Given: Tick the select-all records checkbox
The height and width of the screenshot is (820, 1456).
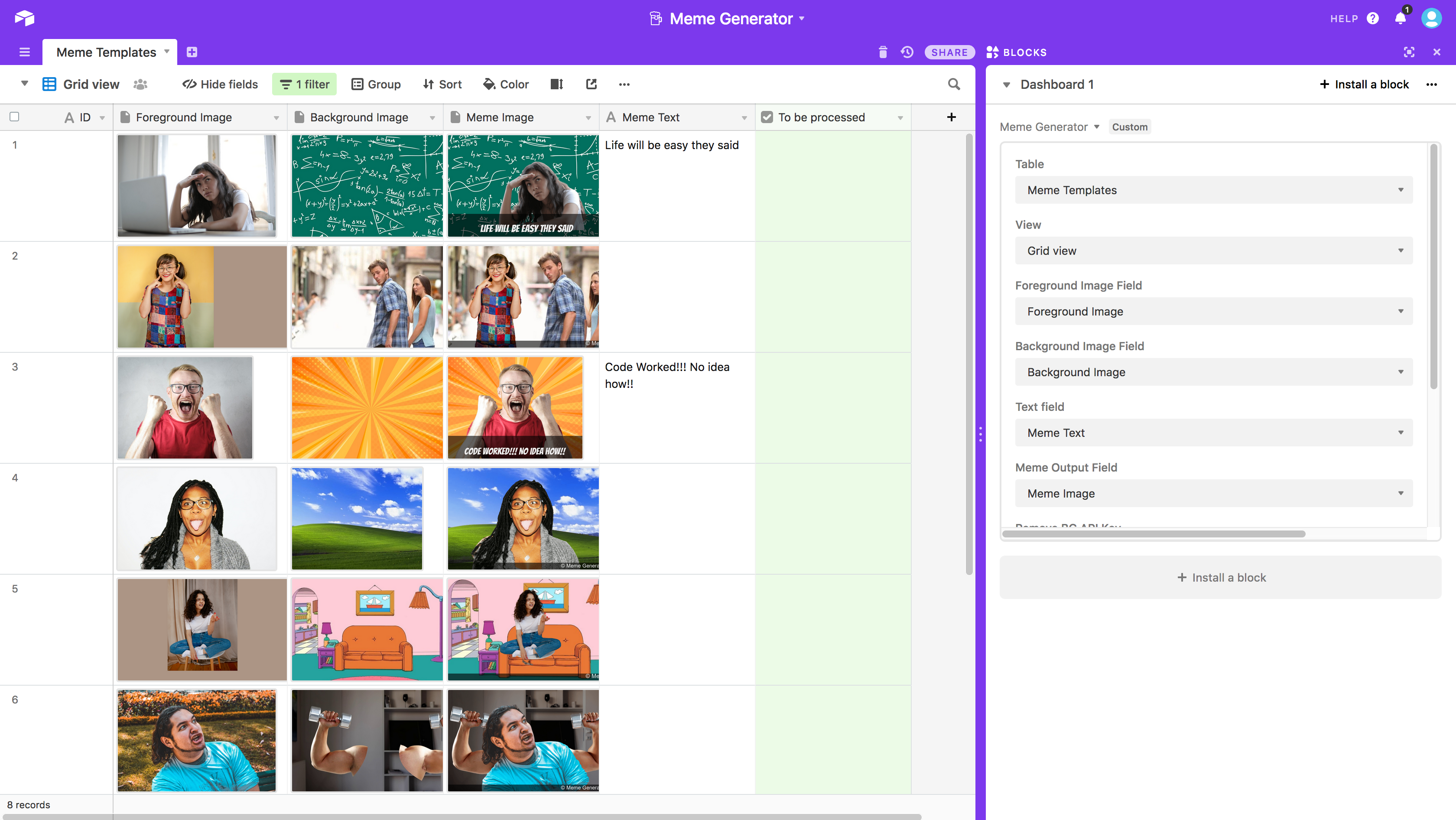Looking at the screenshot, I should (x=15, y=117).
